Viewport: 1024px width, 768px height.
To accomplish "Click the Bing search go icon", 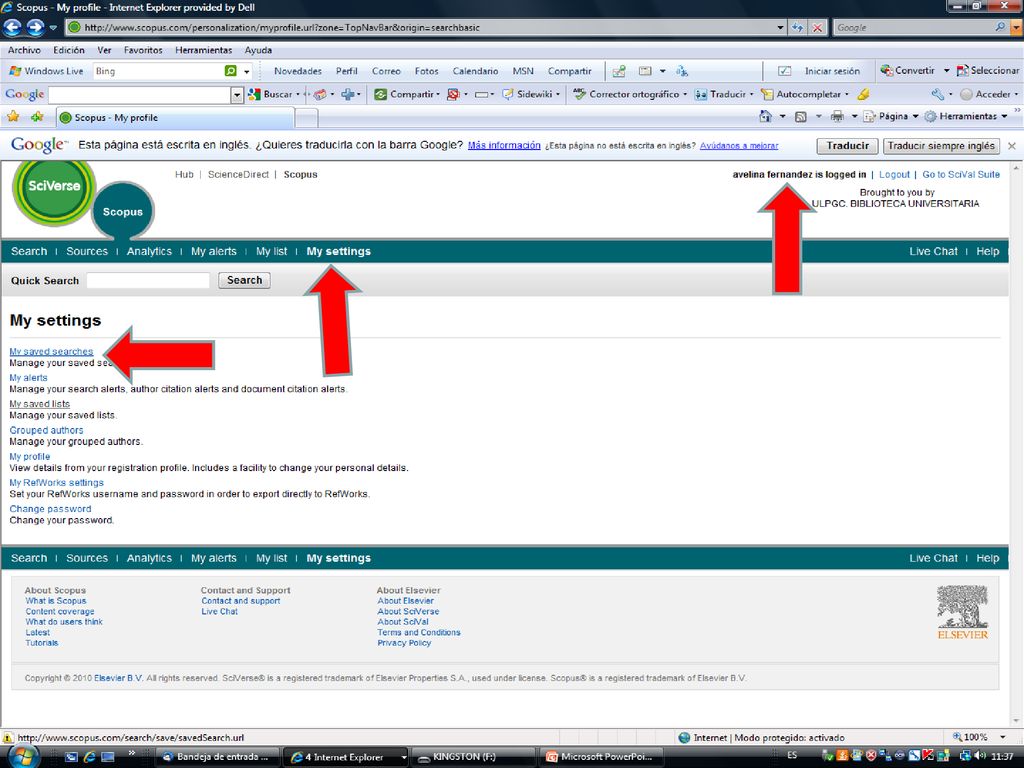I will pyautogui.click(x=231, y=71).
